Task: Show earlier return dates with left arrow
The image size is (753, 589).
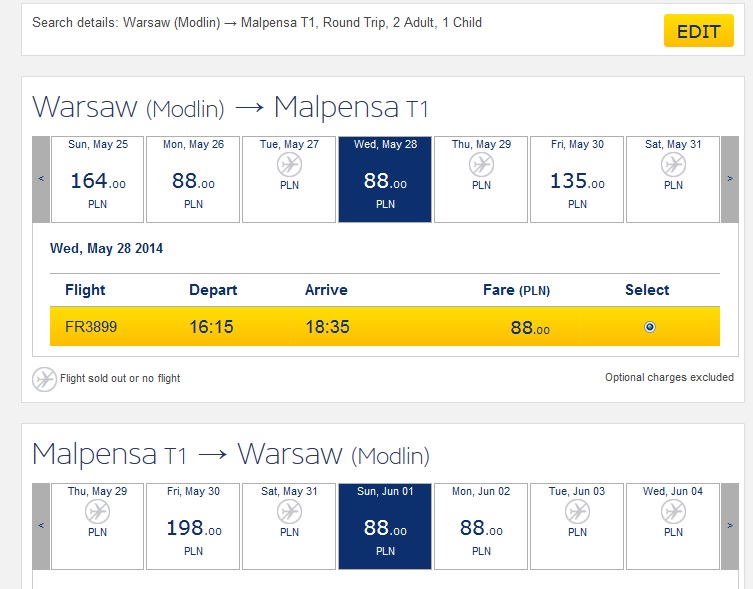Action: pyautogui.click(x=41, y=526)
